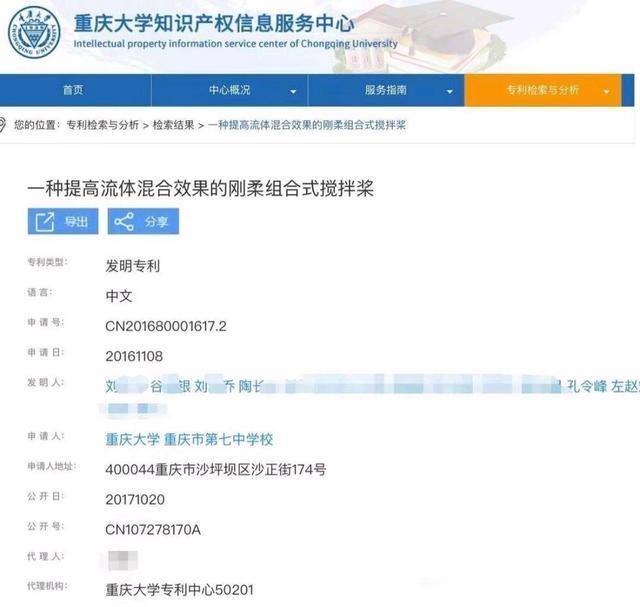Click the large patent title heading
This screenshot has width=640, height=607.
(200, 188)
